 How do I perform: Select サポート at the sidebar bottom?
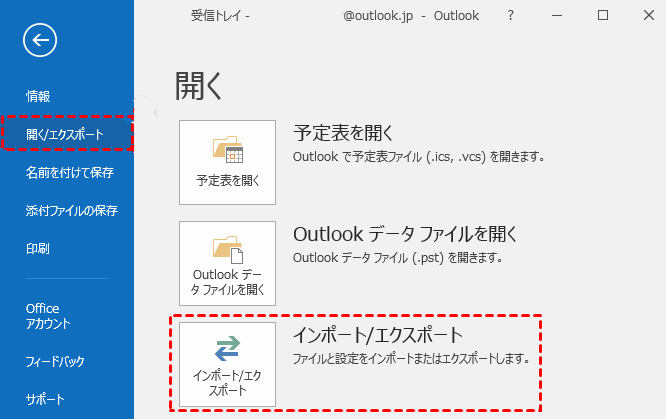[45, 399]
